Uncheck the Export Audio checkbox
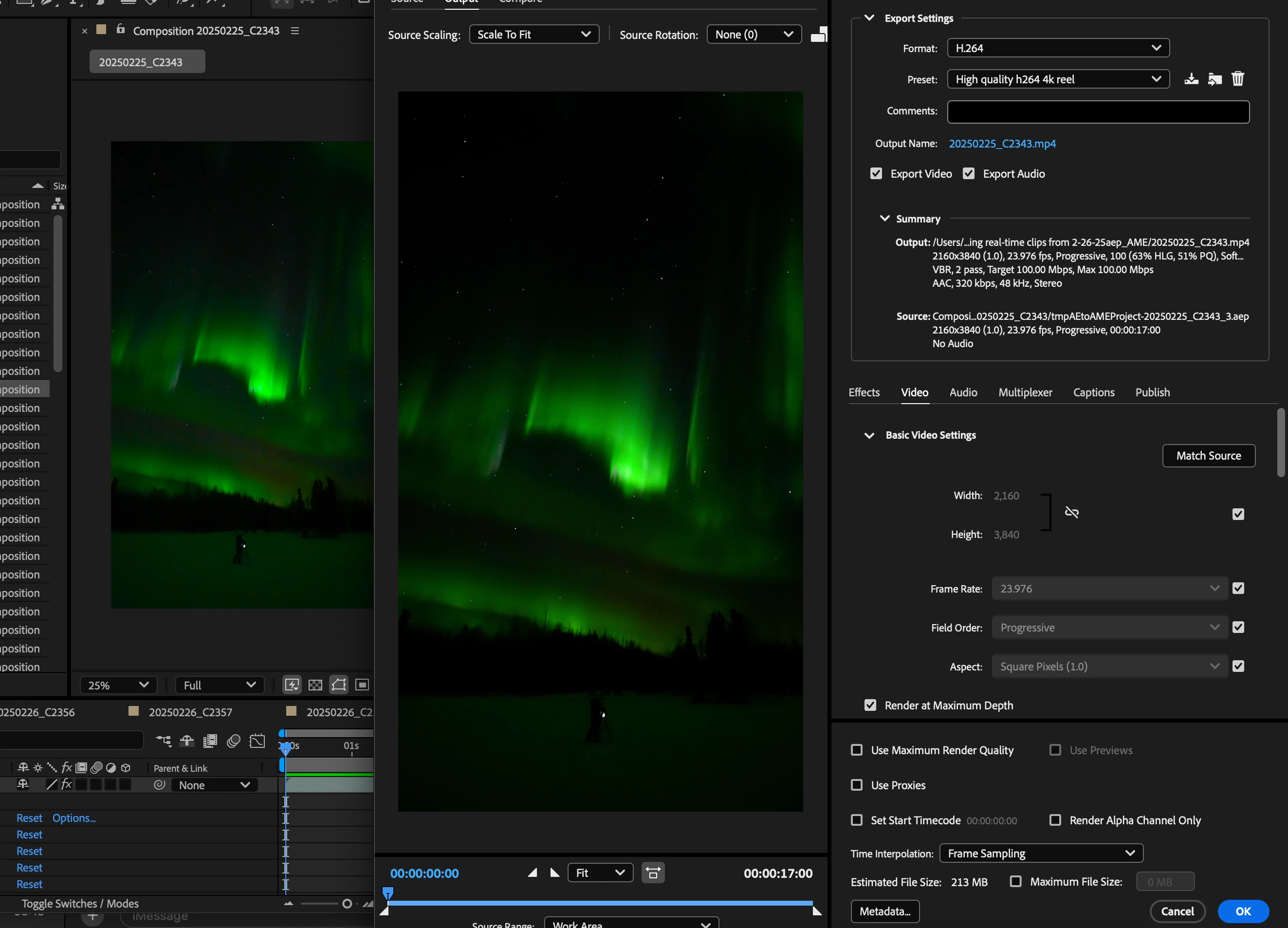 click(969, 174)
